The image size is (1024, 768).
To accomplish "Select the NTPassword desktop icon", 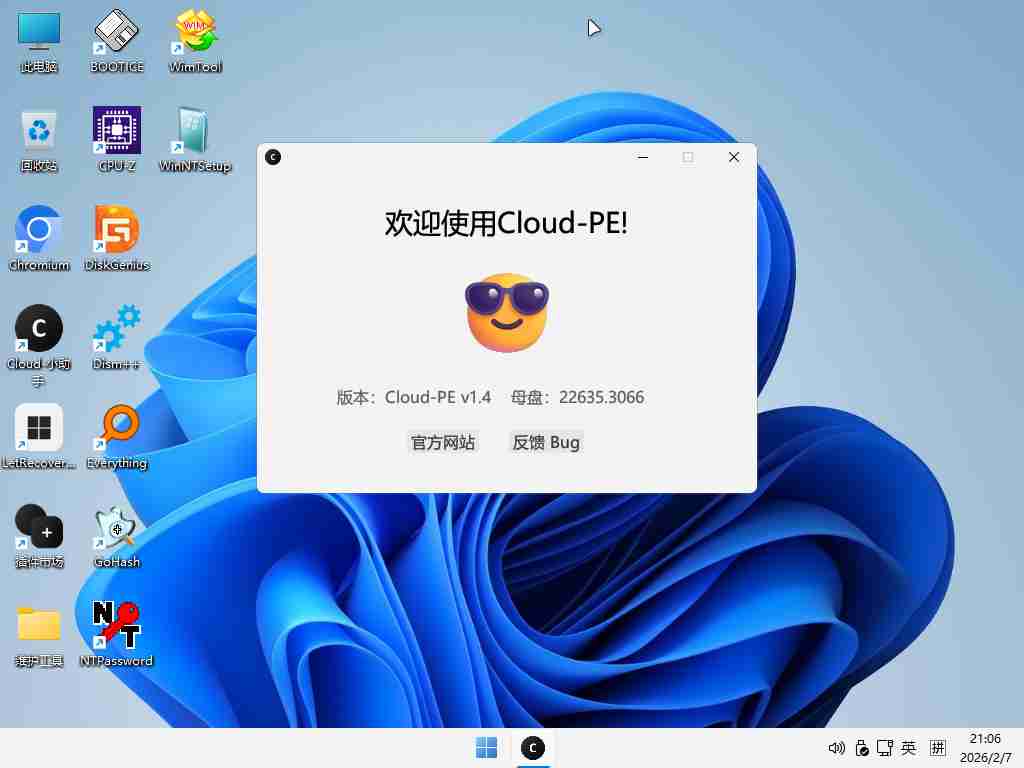I will pyautogui.click(x=117, y=625).
